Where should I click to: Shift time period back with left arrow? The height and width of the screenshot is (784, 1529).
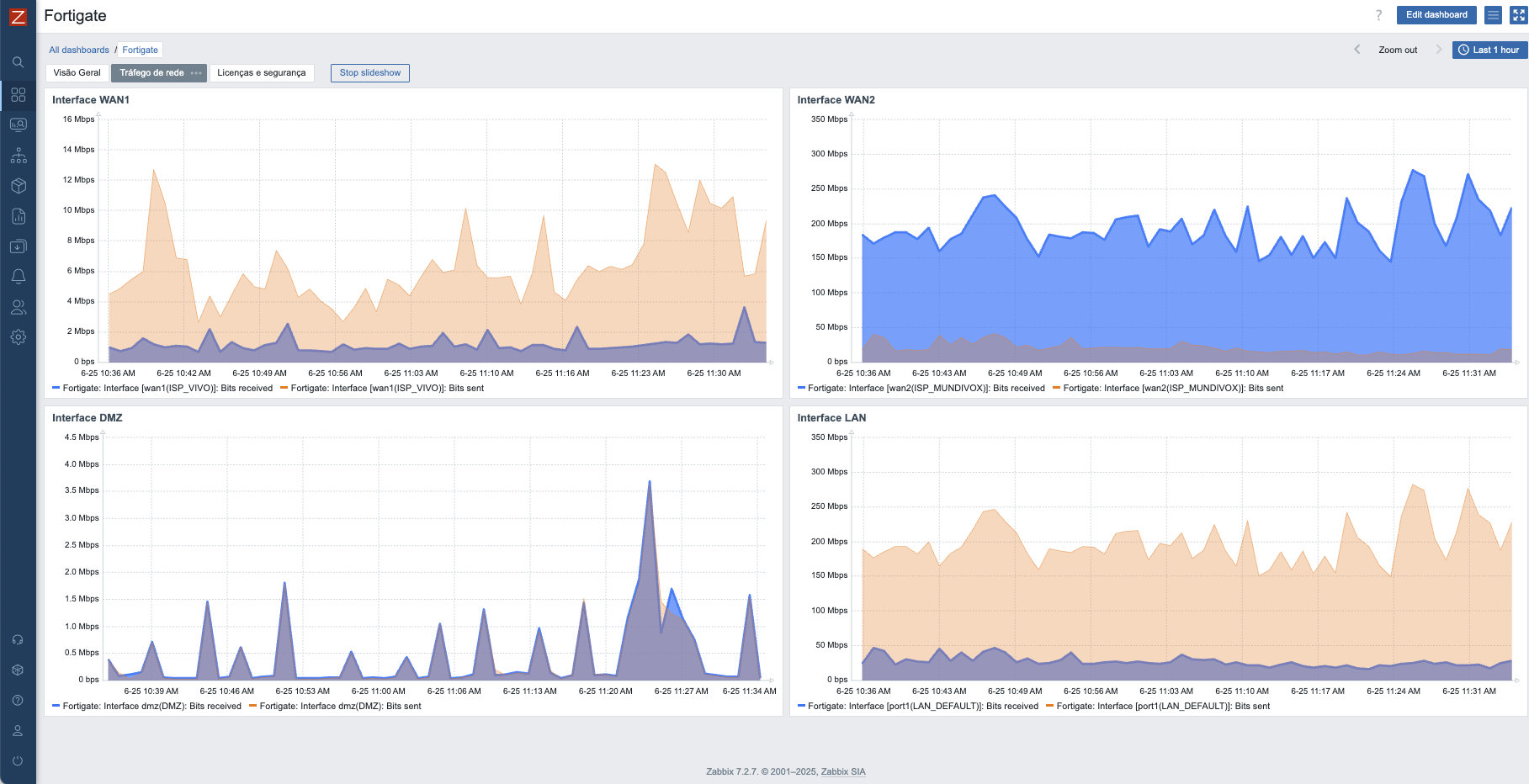pos(1356,50)
